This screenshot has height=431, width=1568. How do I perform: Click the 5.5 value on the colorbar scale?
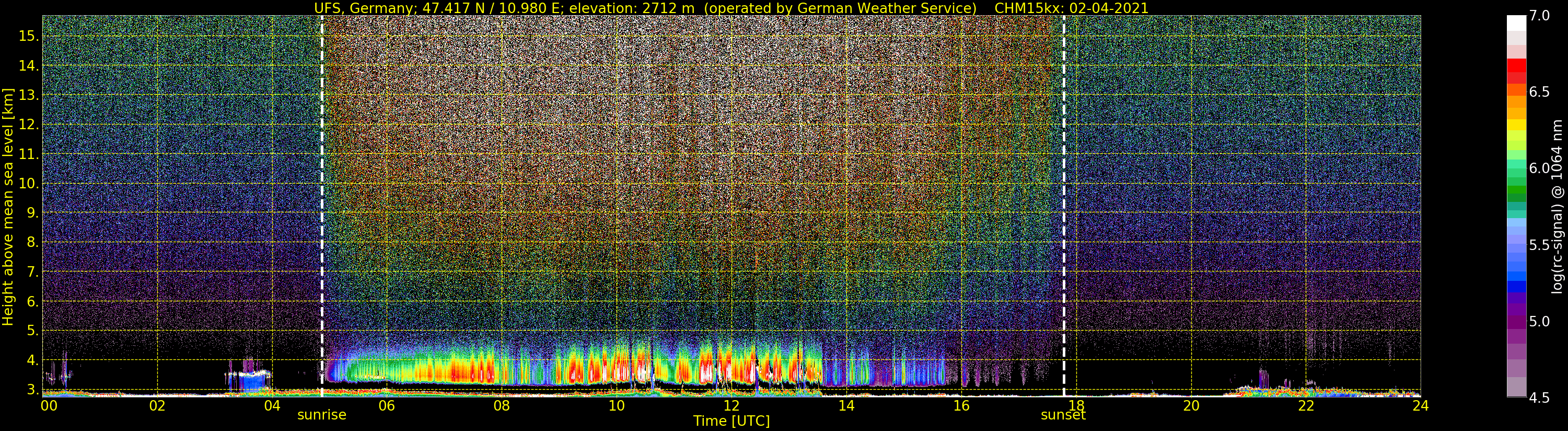point(1539,245)
